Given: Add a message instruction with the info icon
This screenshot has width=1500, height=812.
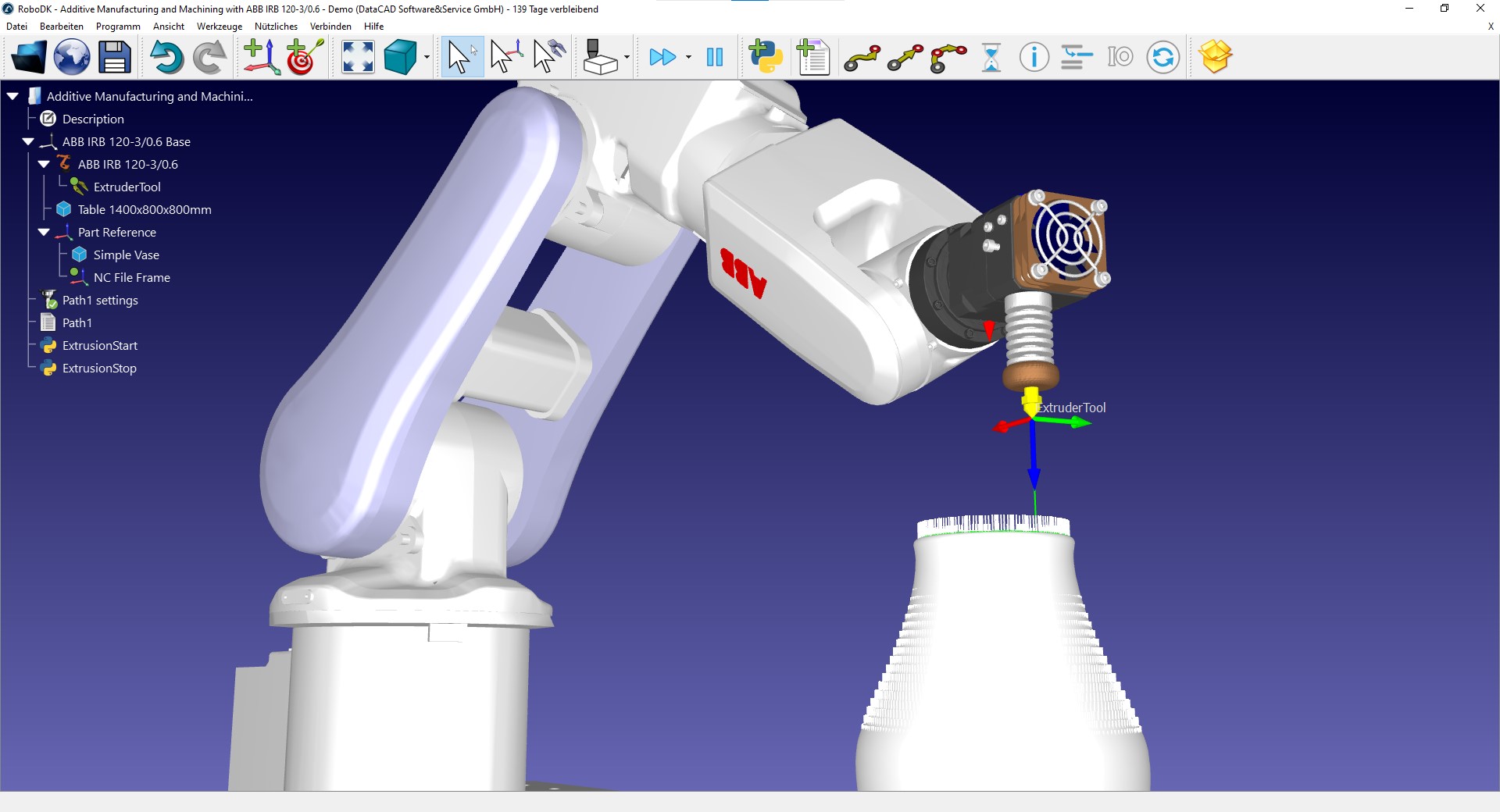Looking at the screenshot, I should pos(1034,57).
